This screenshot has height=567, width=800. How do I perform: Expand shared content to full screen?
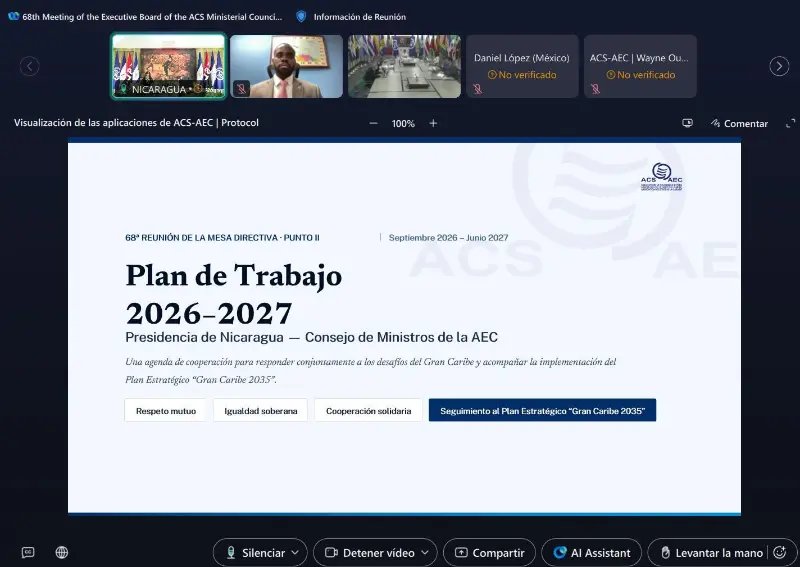(x=790, y=124)
